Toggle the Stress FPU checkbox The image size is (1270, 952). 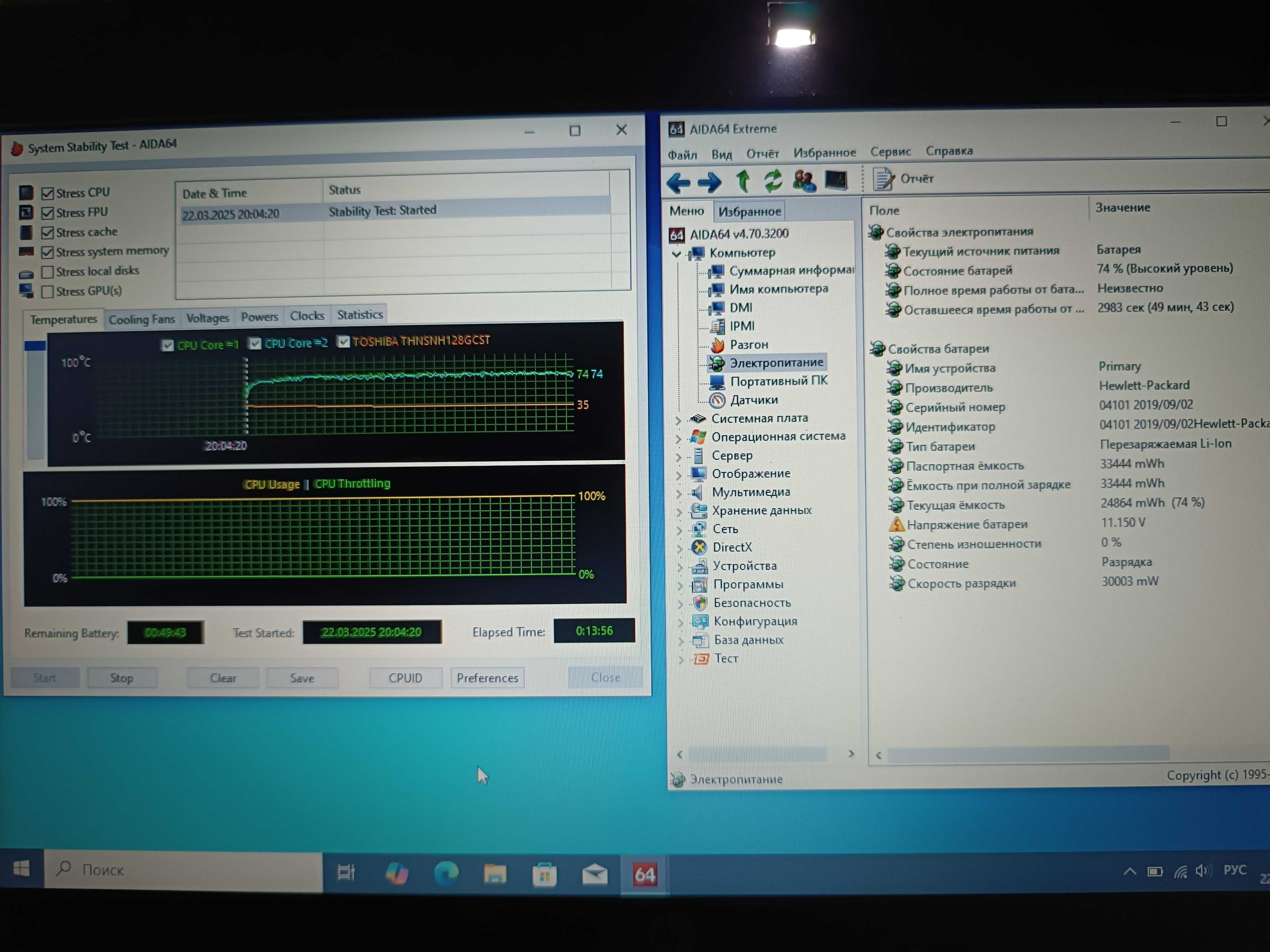pos(48,213)
